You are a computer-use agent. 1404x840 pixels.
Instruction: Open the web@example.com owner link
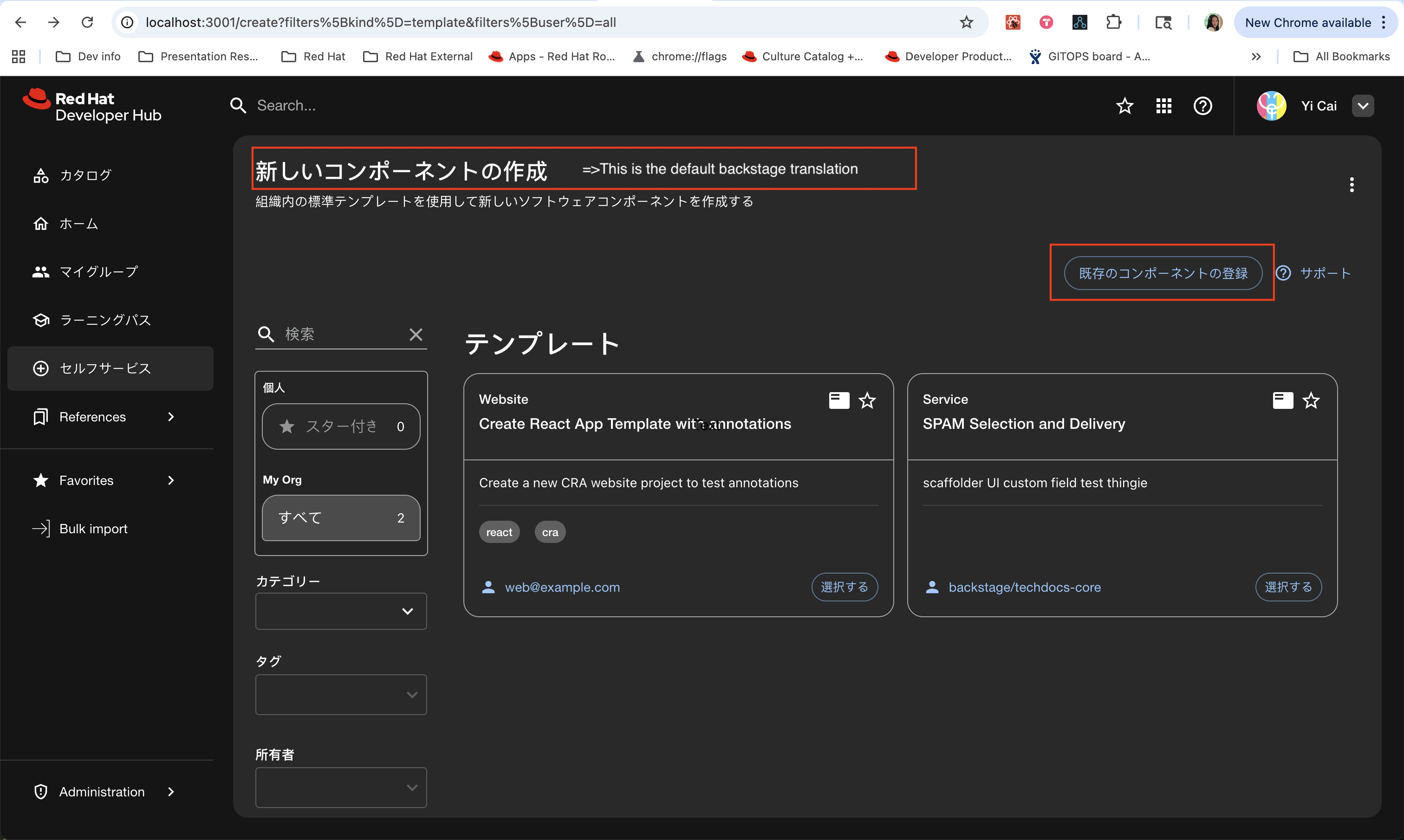coord(562,587)
